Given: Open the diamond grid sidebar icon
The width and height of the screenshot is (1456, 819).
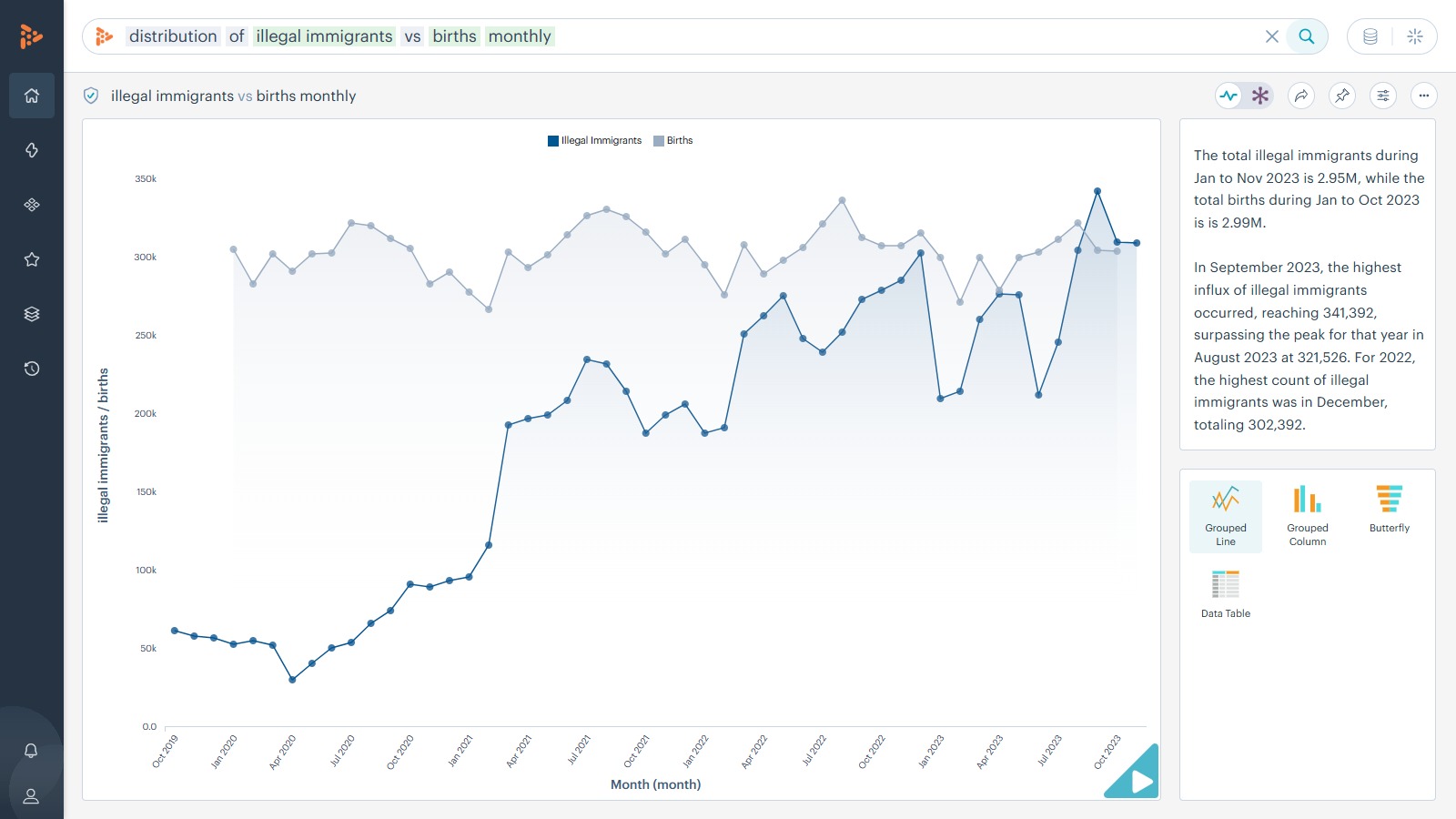Looking at the screenshot, I should pos(32,205).
